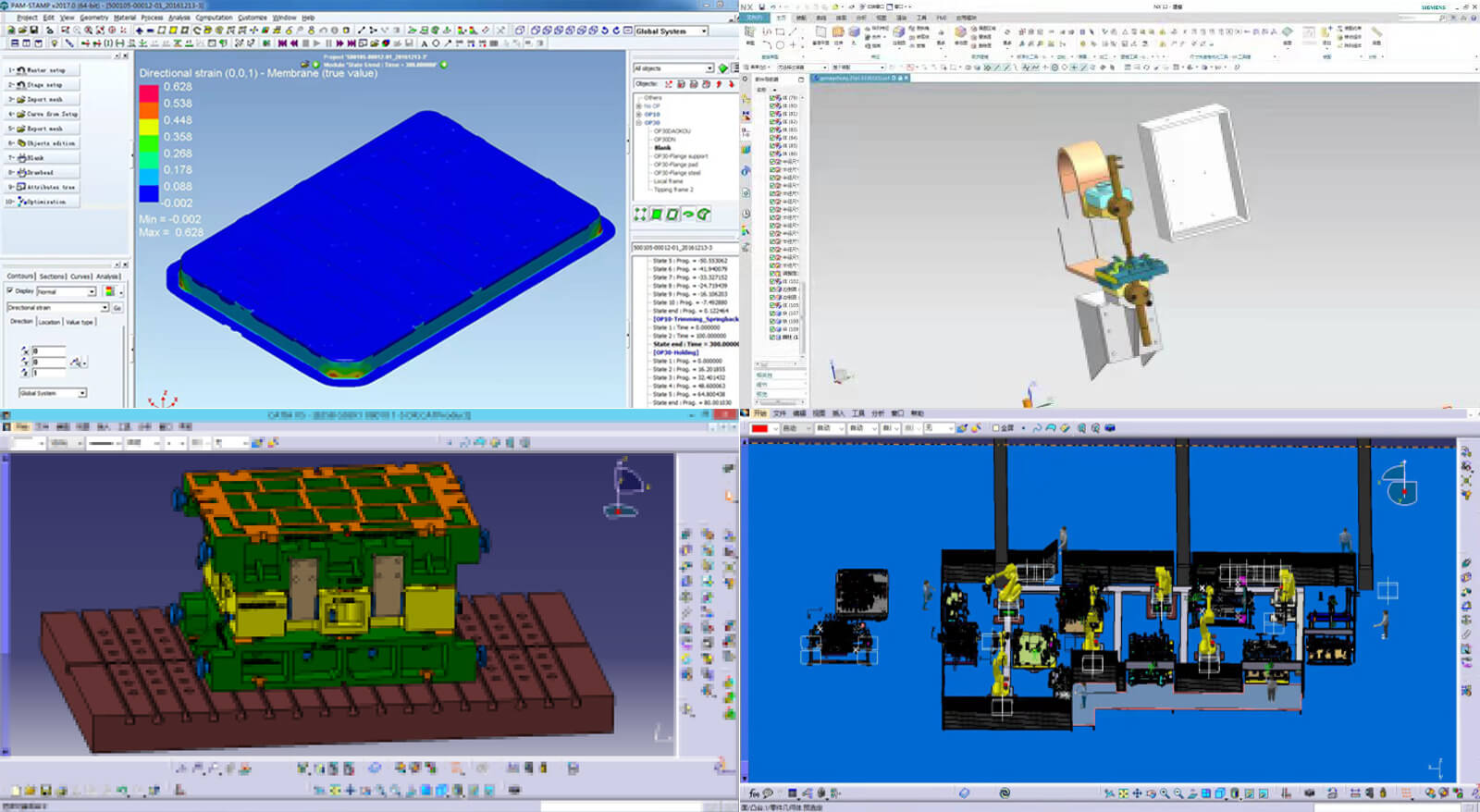1480x812 pixels.
Task: Expand the All objects combo box
Action: tap(709, 68)
